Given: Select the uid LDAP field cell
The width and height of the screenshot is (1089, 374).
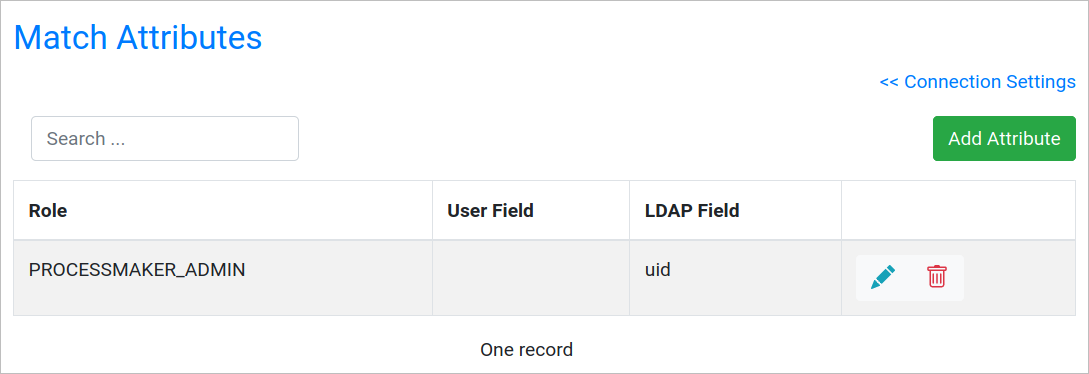Looking at the screenshot, I should [735, 278].
